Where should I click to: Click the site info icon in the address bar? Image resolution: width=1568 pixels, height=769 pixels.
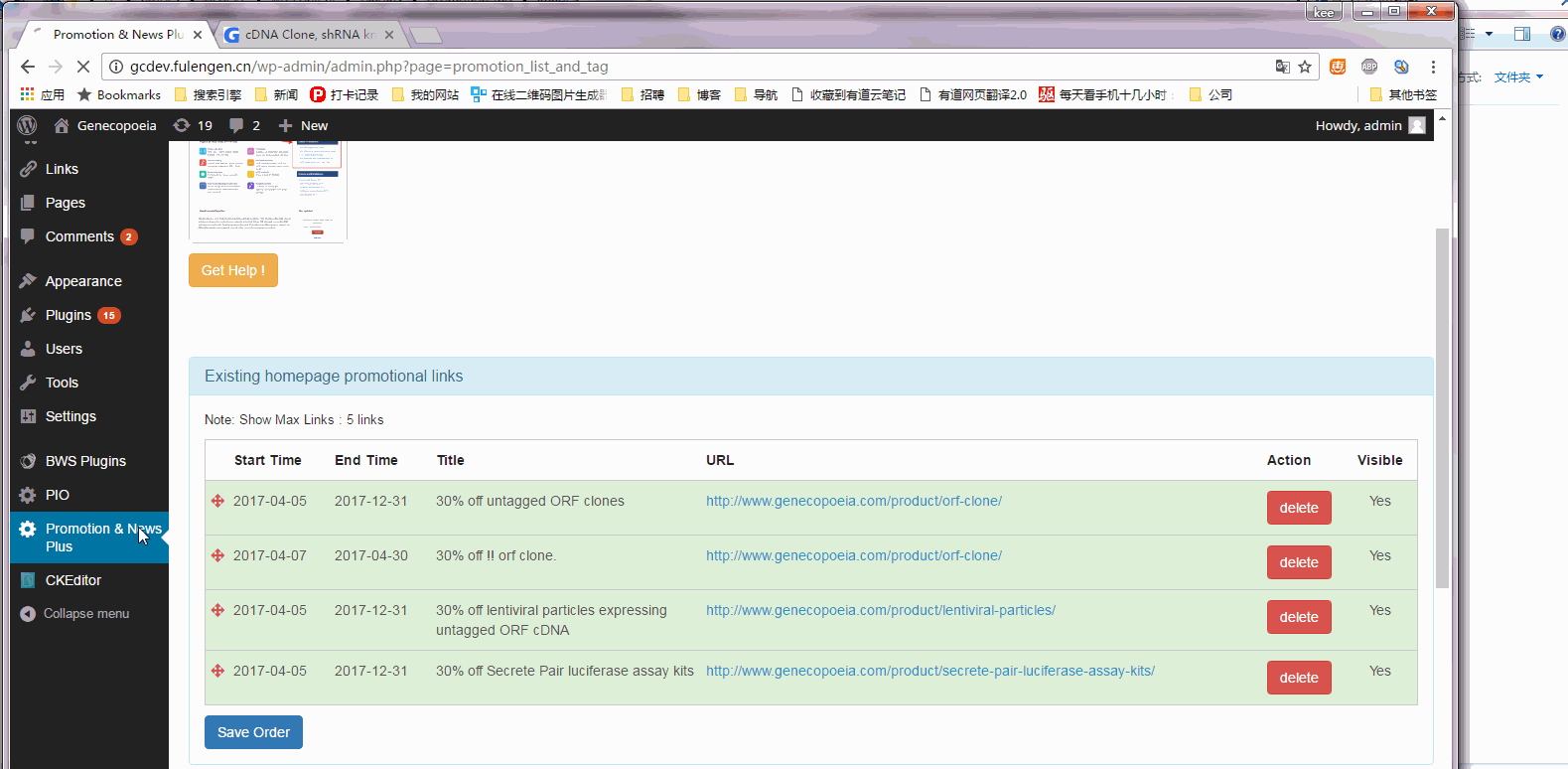tap(116, 67)
